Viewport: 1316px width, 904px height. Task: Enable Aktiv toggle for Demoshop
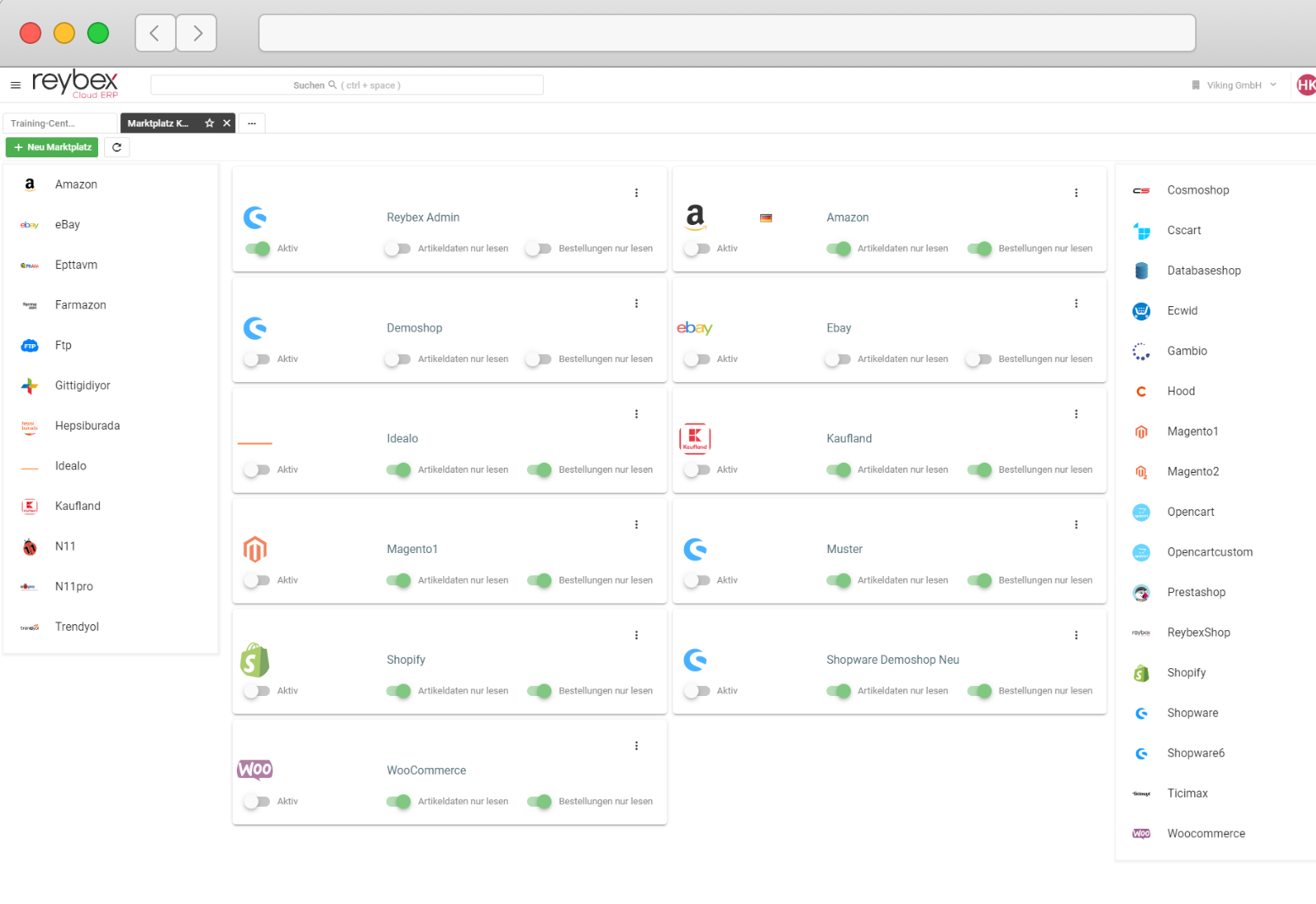(257, 359)
